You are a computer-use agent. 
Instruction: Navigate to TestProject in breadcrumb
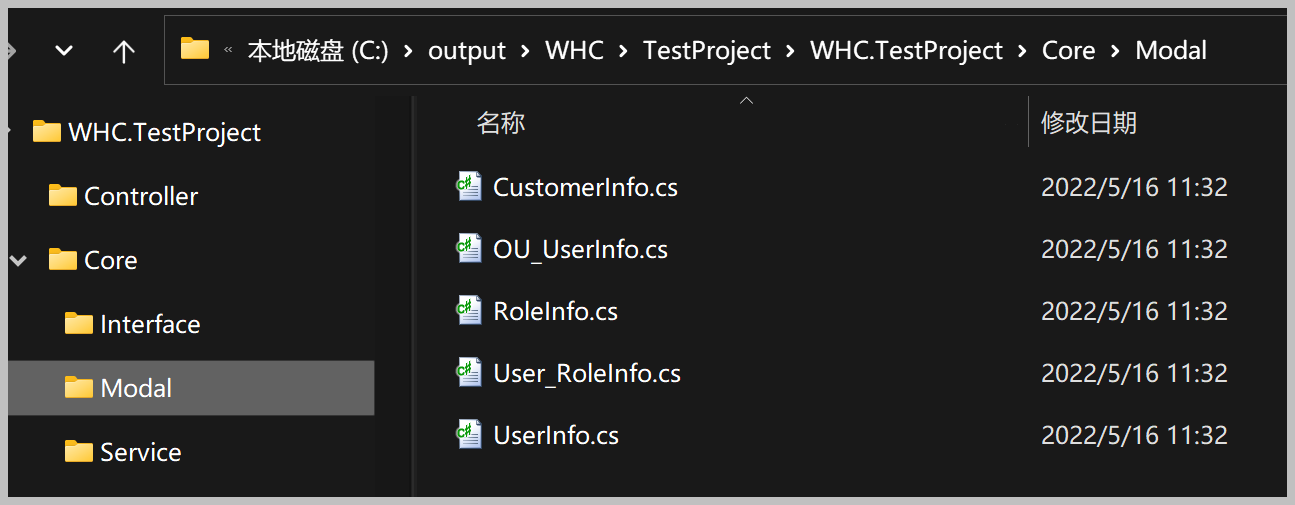[706, 50]
